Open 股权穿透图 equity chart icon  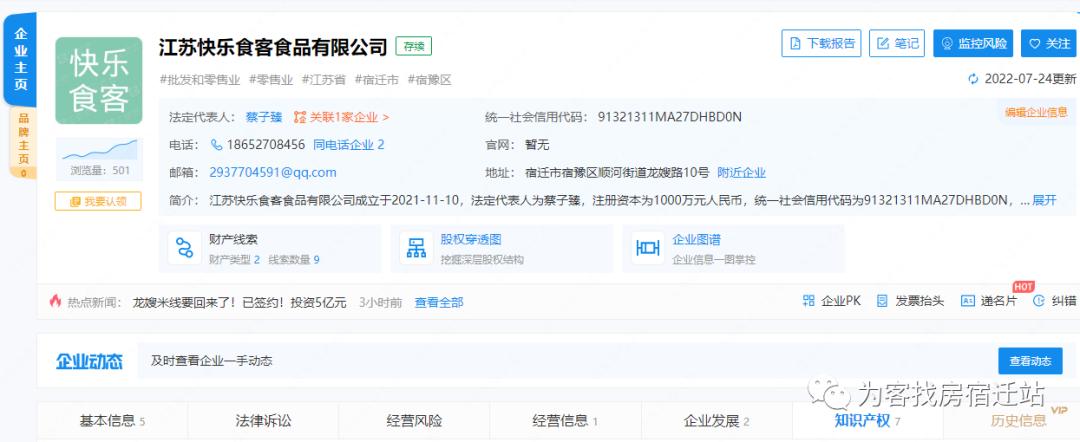coord(416,248)
